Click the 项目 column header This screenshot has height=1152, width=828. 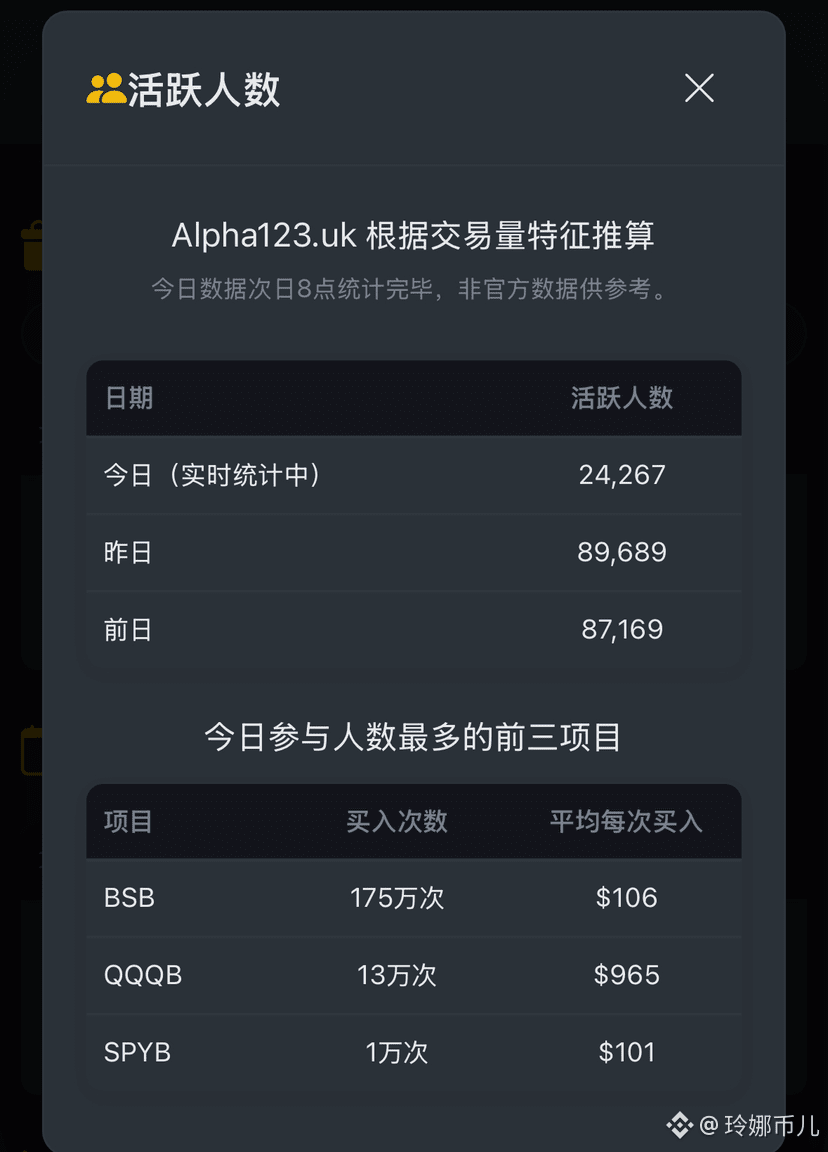click(x=129, y=821)
